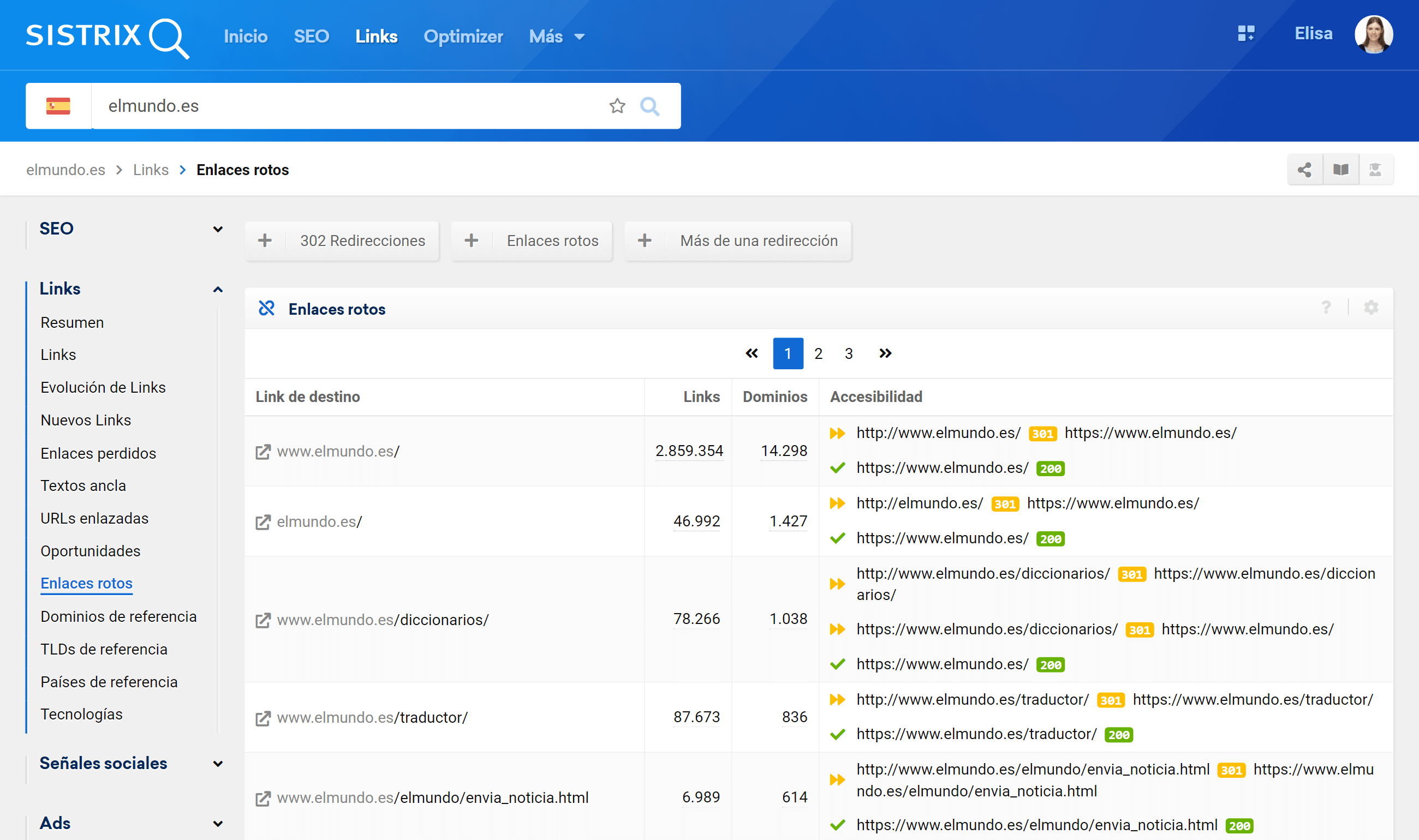Click the star to favorite elmundo.es
This screenshot has width=1419, height=840.
tap(617, 106)
